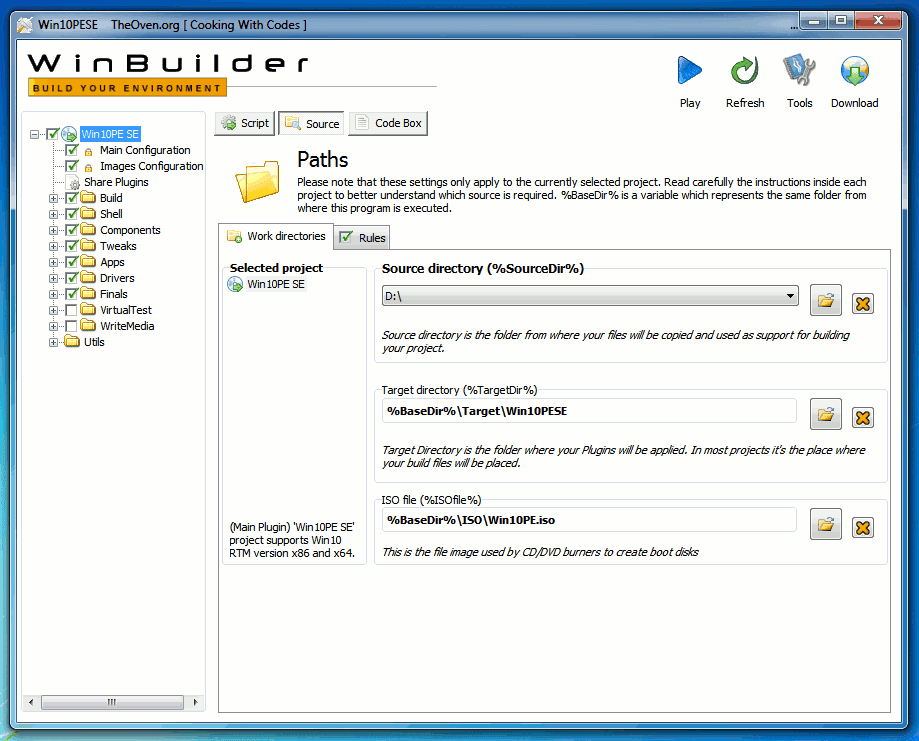The width and height of the screenshot is (919, 741).
Task: Open the Code Box tab
Action: click(x=388, y=123)
